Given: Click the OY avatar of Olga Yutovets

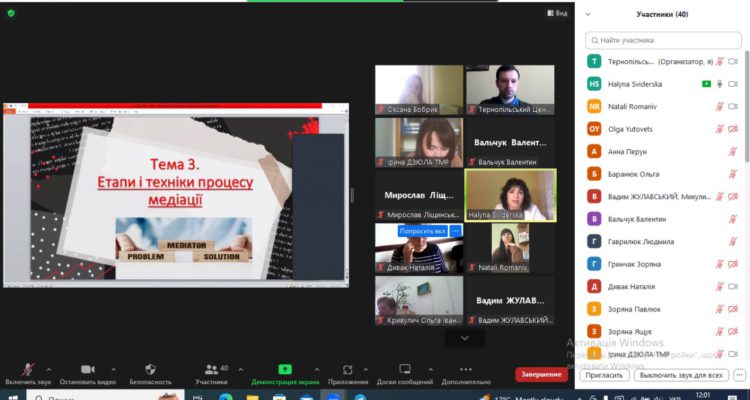Looking at the screenshot, I should [x=594, y=129].
